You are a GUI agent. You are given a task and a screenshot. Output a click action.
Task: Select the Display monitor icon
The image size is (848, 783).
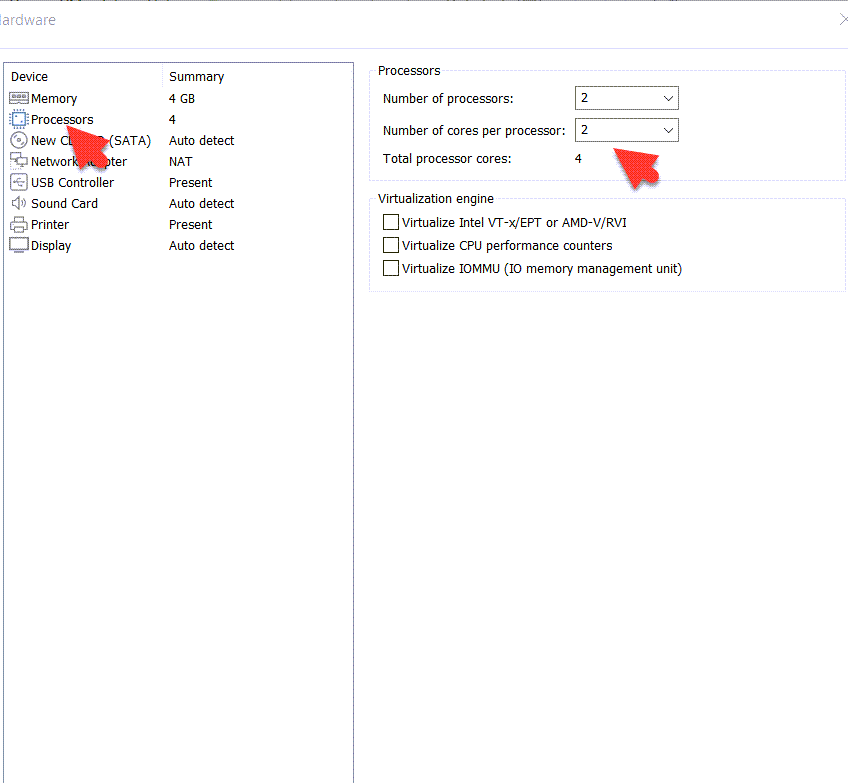[19, 246]
